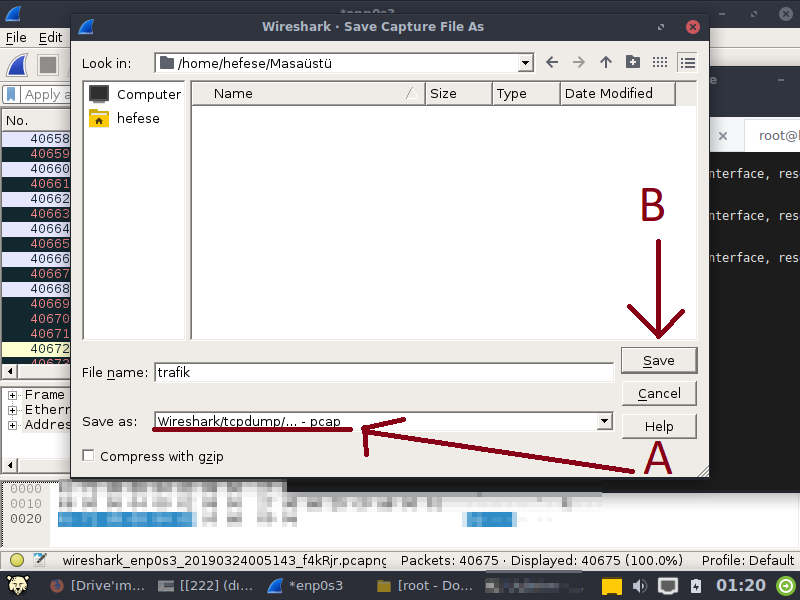This screenshot has height=600, width=800.
Task: Close the Save Capture File As dialog
Action: [692, 27]
